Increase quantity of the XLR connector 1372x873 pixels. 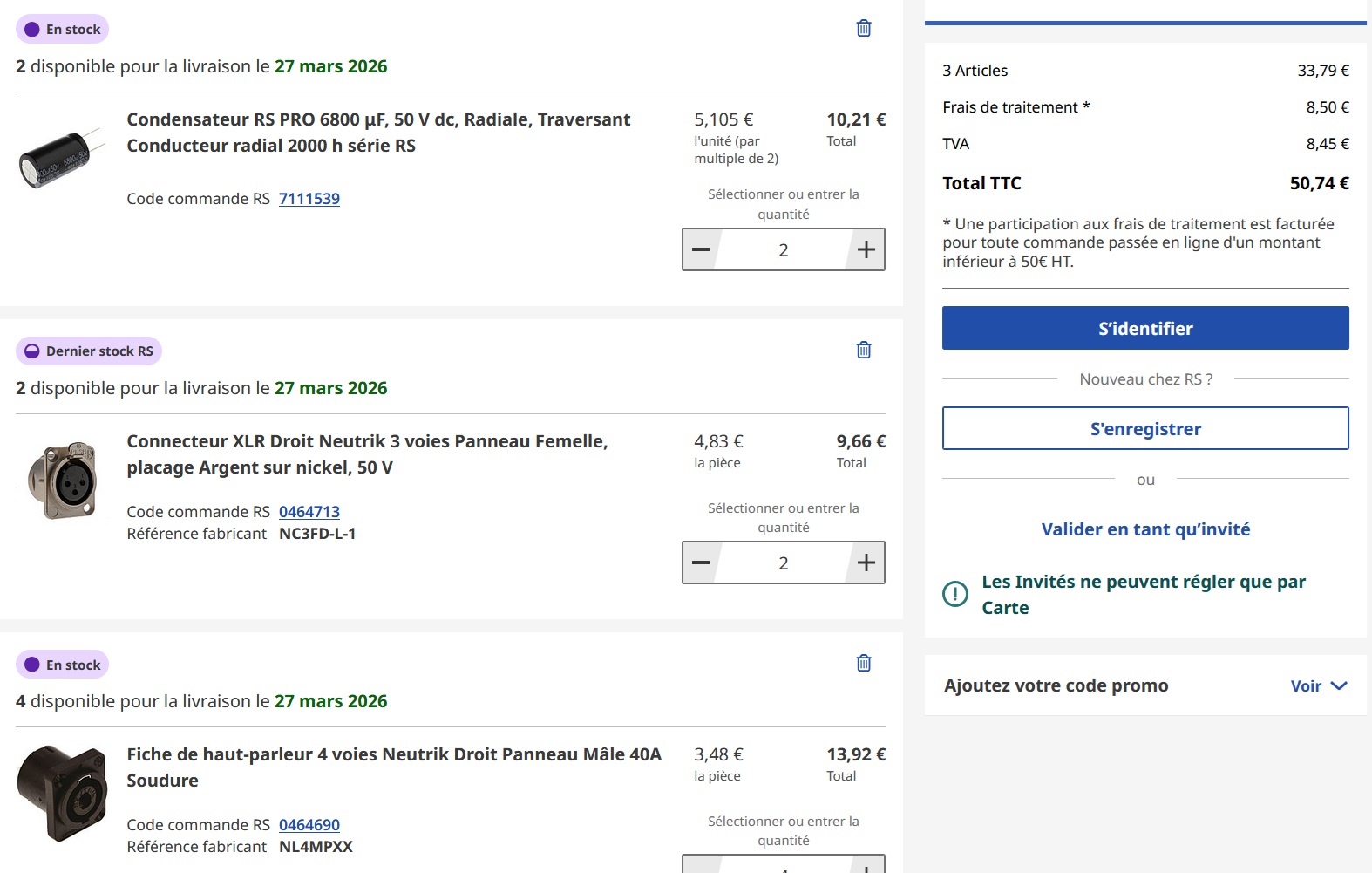tap(866, 563)
